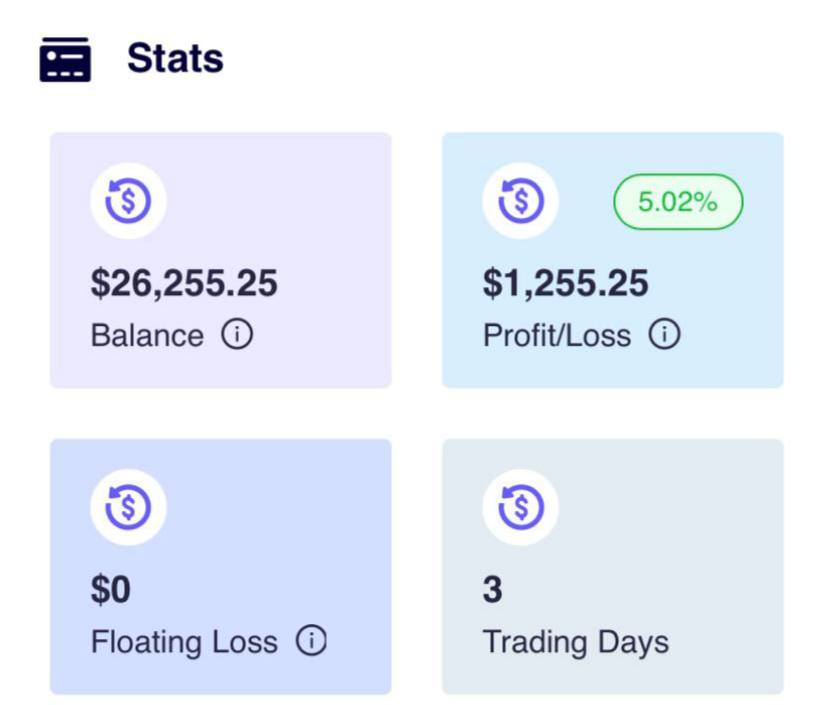Click the trading days count of 3
This screenshot has width=827, height=705.
coord(493,590)
